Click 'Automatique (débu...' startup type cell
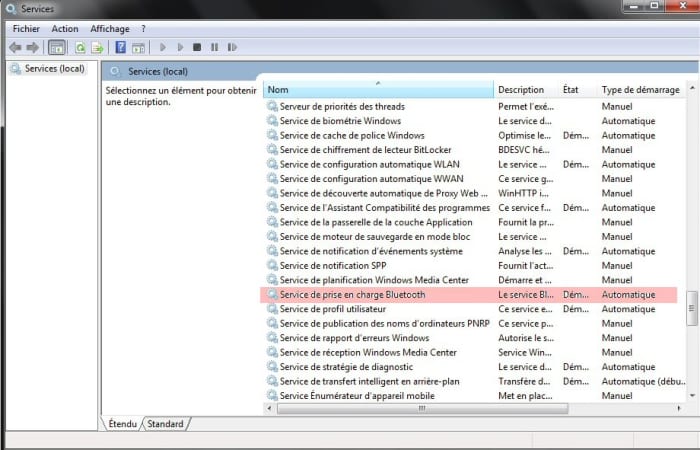 pos(643,381)
